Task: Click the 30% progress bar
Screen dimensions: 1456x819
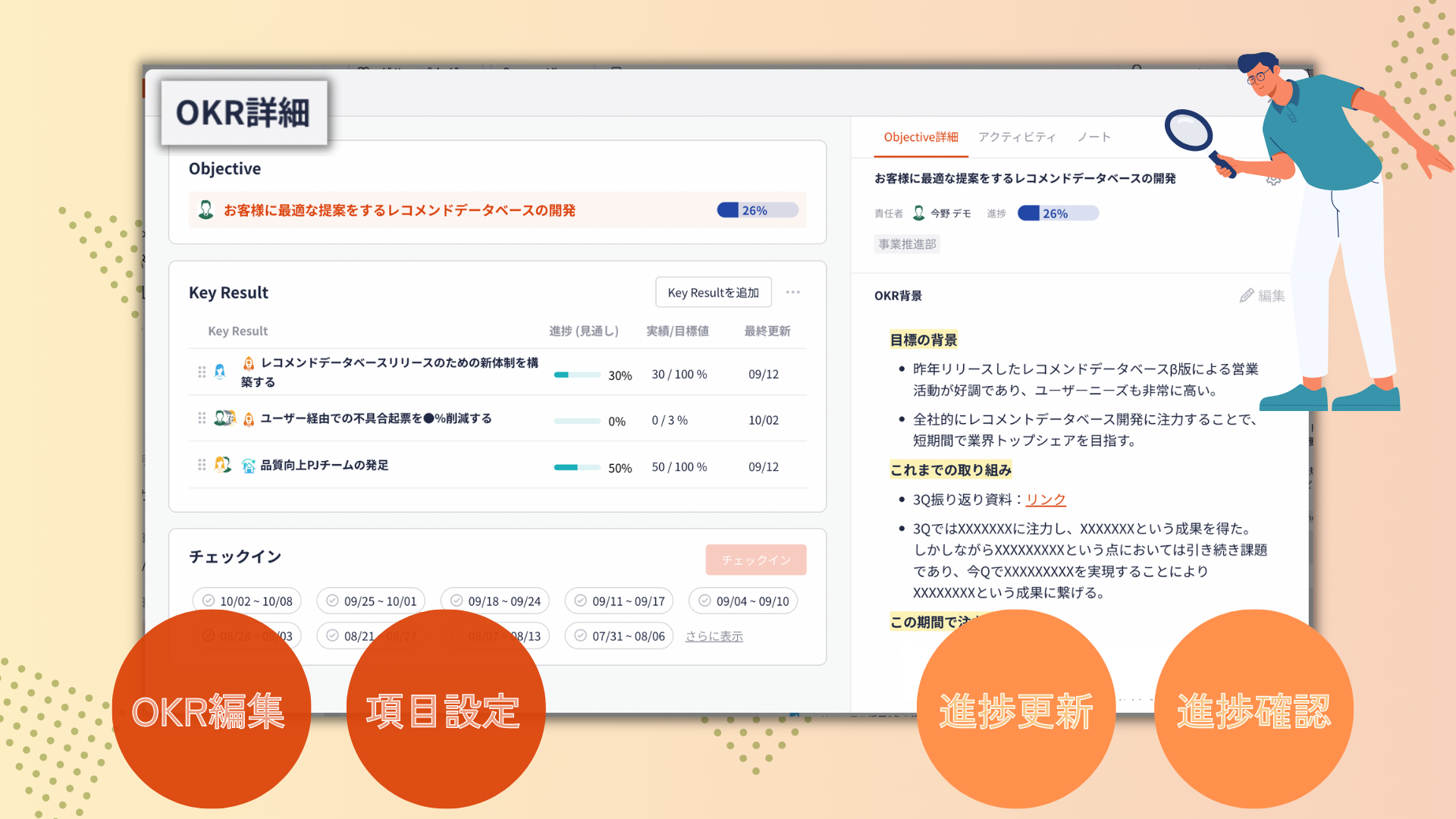Action: pos(577,375)
